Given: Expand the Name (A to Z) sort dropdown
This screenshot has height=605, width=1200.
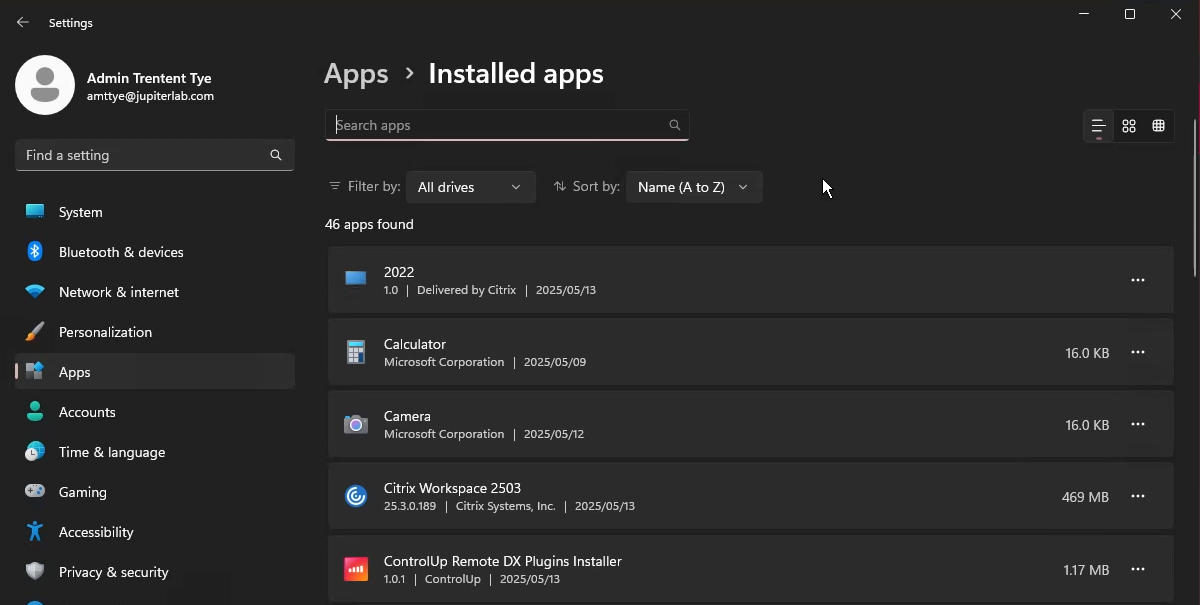Looking at the screenshot, I should coord(694,187).
